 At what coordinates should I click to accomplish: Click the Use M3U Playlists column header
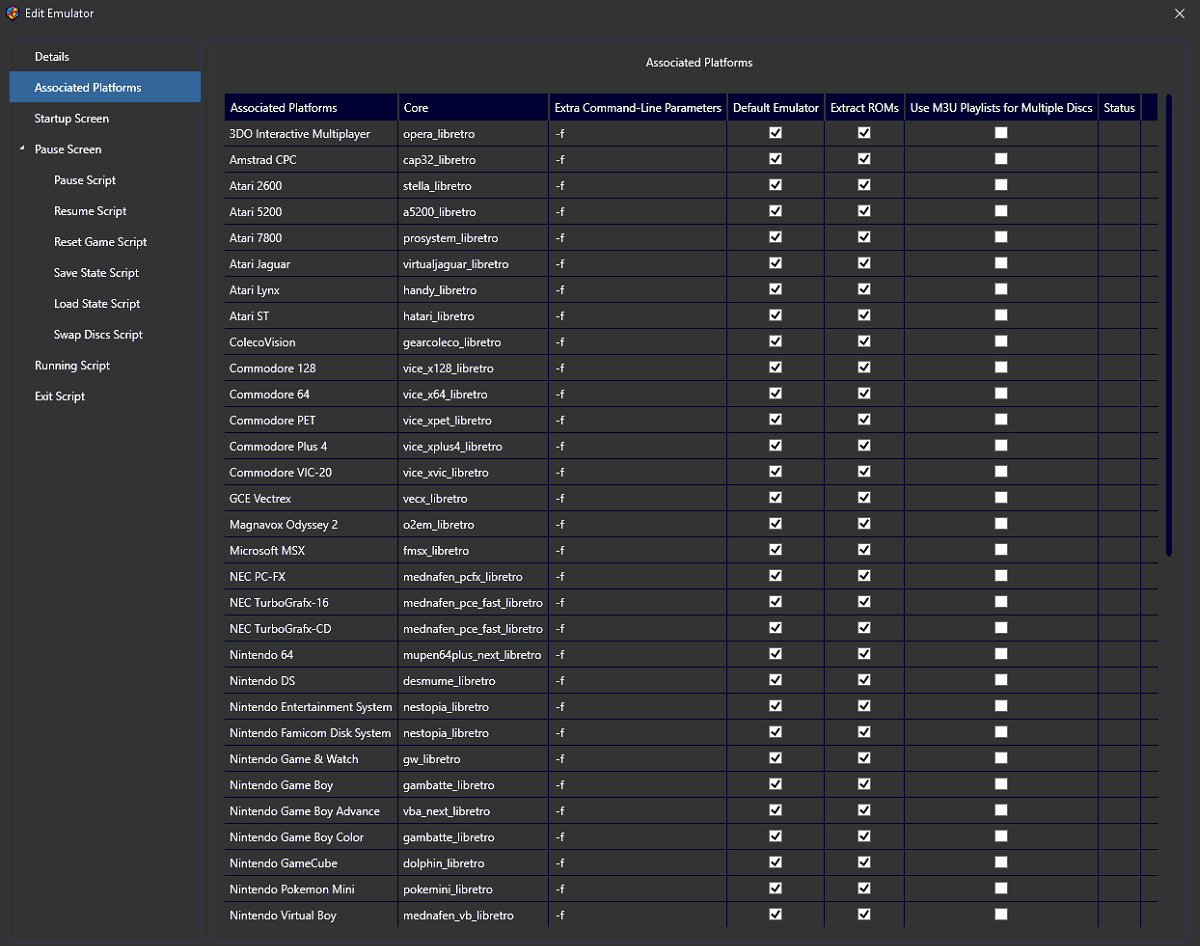(x=1001, y=107)
